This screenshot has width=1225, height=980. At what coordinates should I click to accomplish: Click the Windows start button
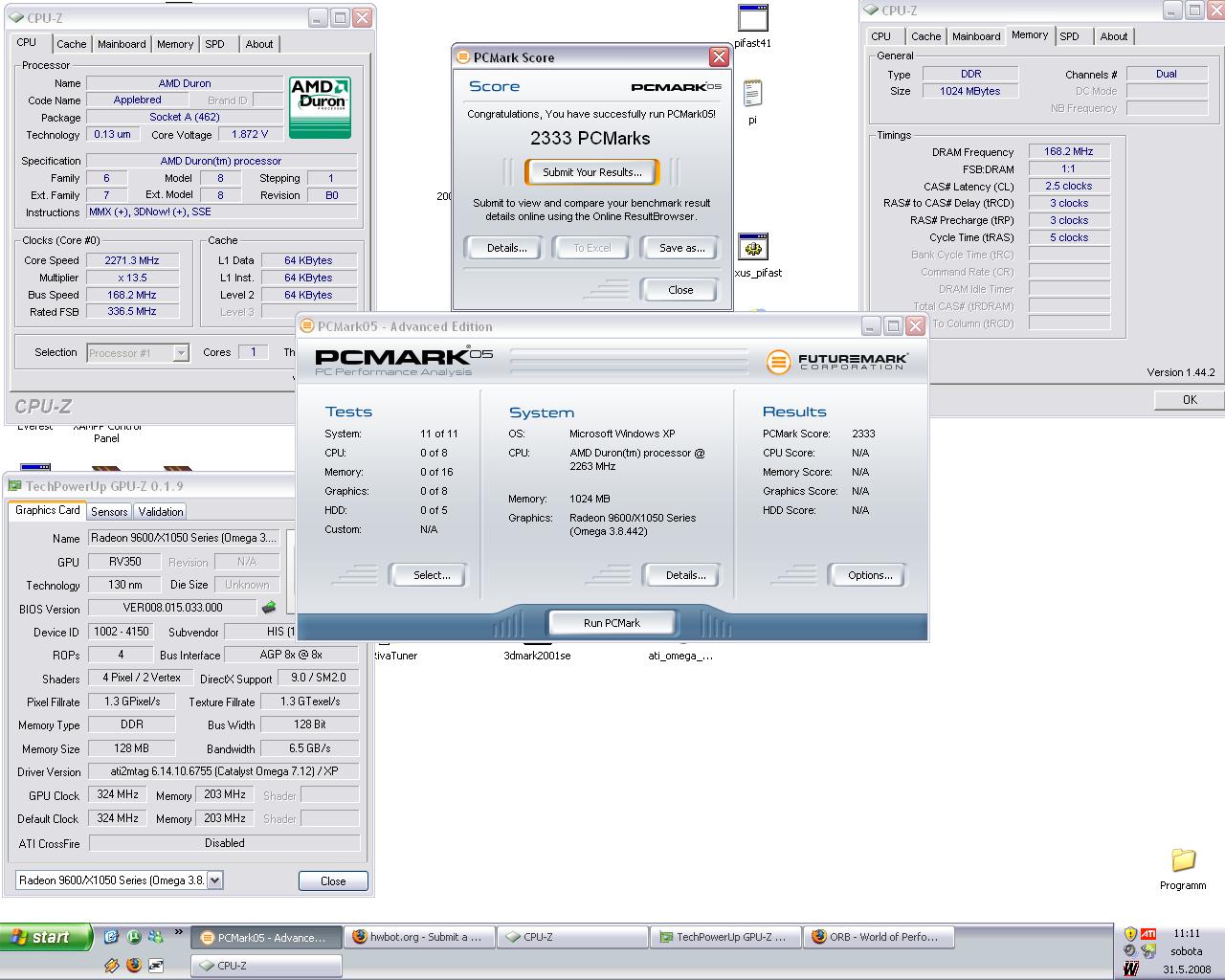[46, 937]
